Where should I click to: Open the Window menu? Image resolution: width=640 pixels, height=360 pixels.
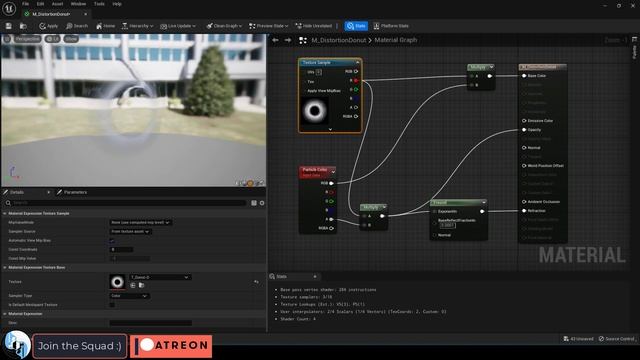[x=78, y=4]
